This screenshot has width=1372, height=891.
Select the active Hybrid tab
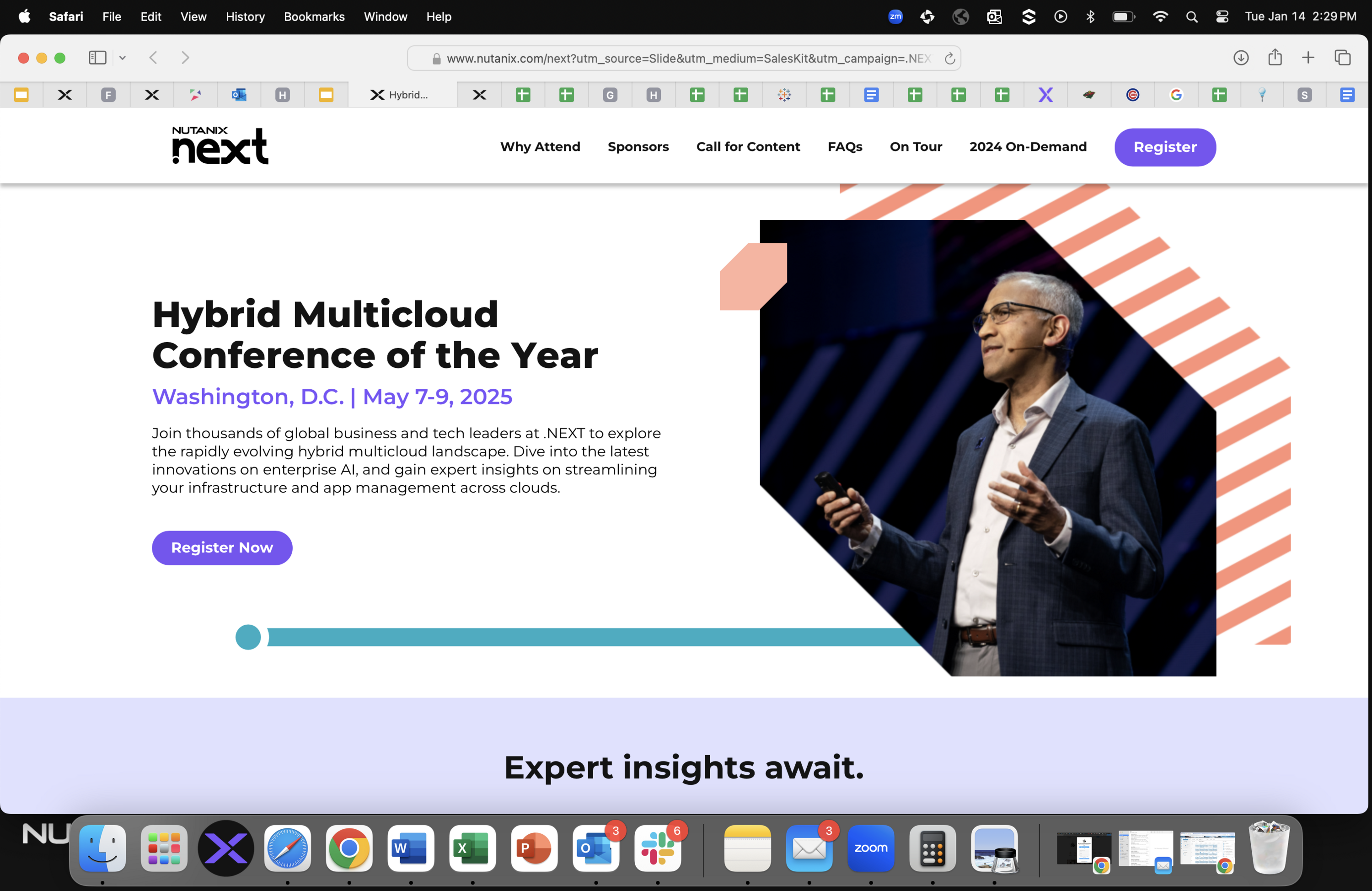coord(403,95)
